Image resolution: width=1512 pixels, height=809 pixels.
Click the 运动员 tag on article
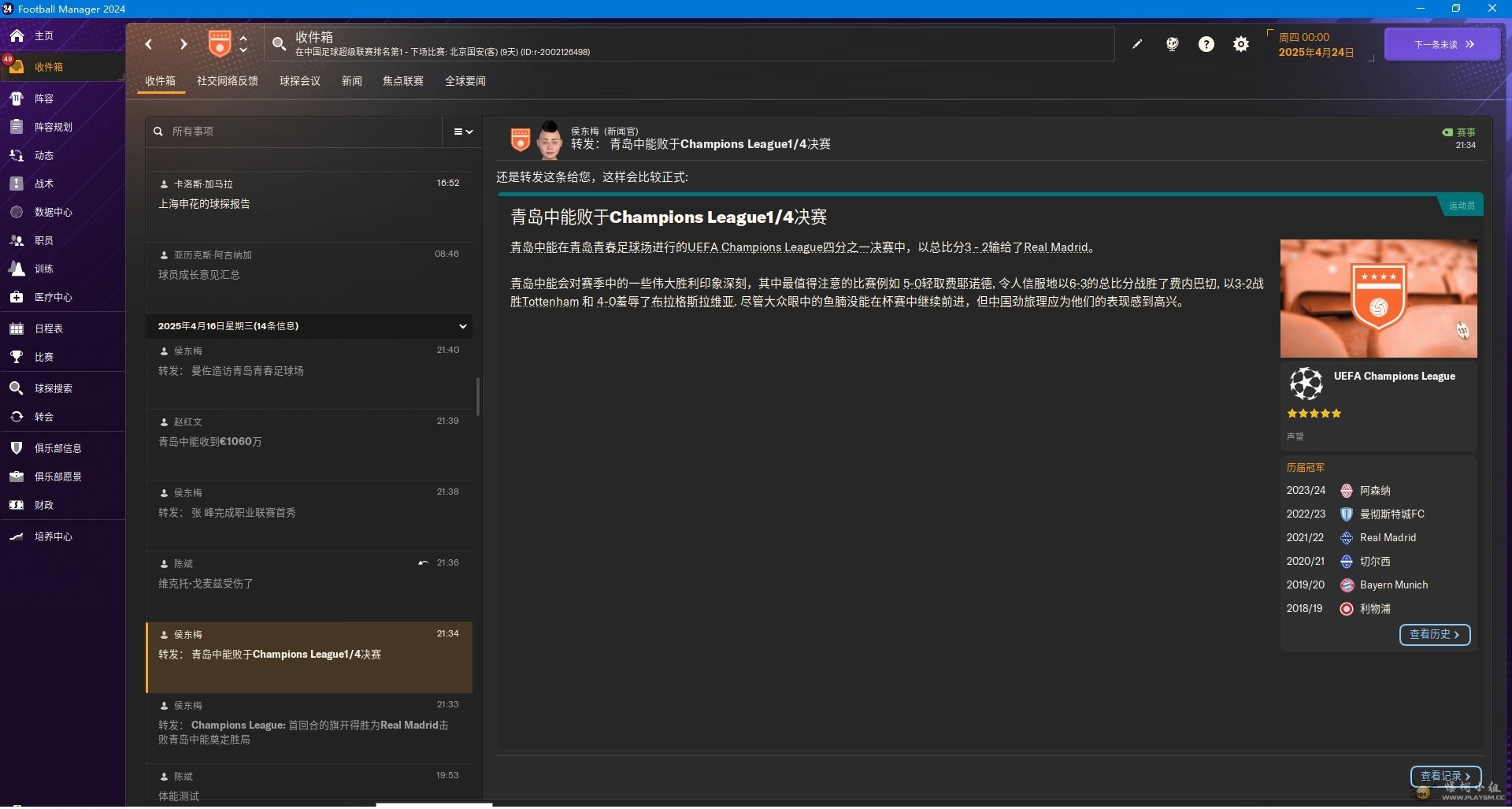pos(1462,206)
